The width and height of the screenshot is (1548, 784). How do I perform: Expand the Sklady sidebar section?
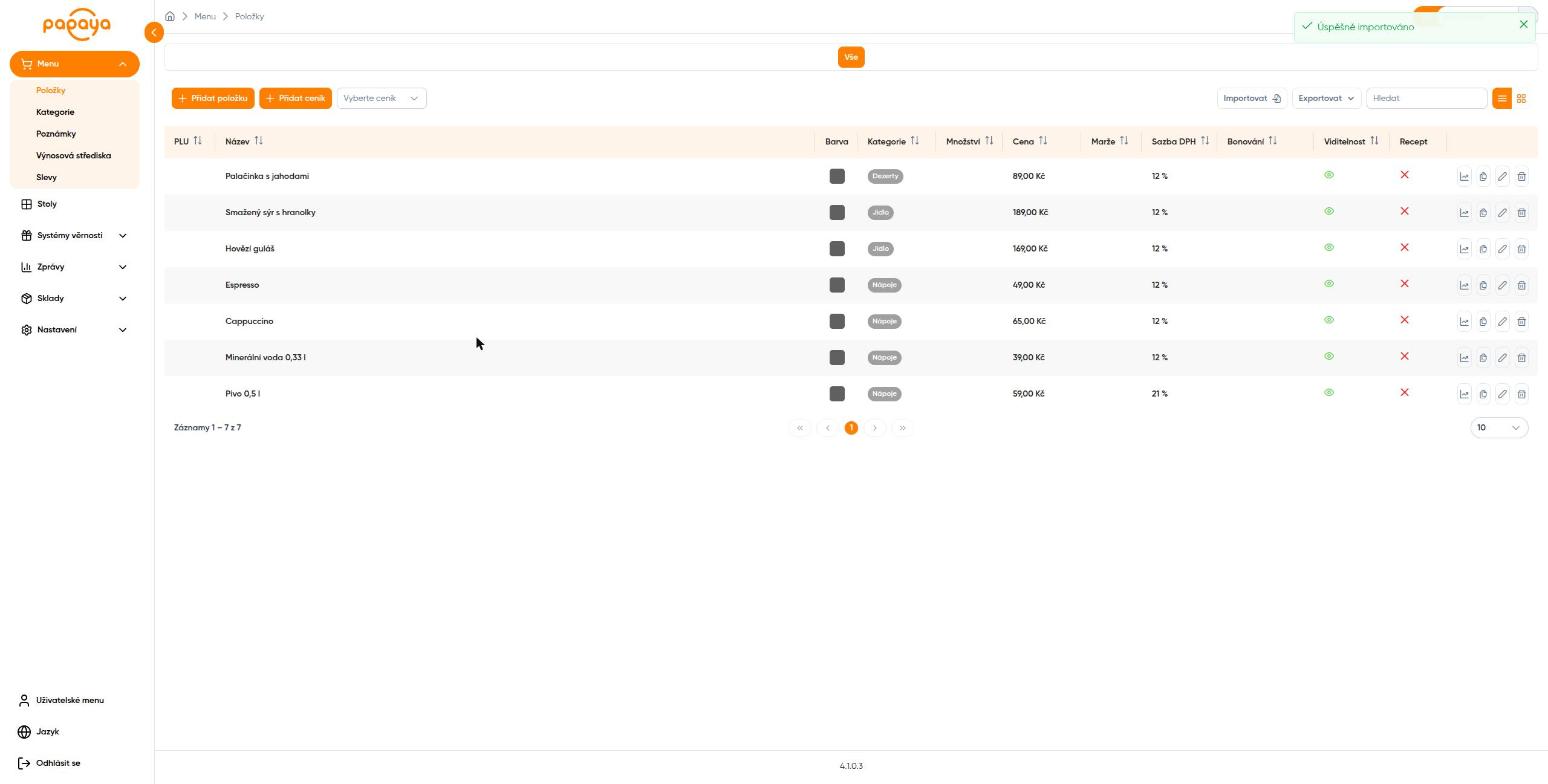[x=75, y=298]
